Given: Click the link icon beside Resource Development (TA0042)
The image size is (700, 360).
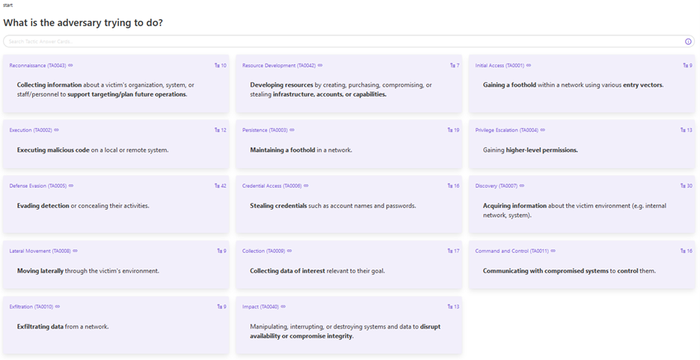Looking at the screenshot, I should coord(320,65).
